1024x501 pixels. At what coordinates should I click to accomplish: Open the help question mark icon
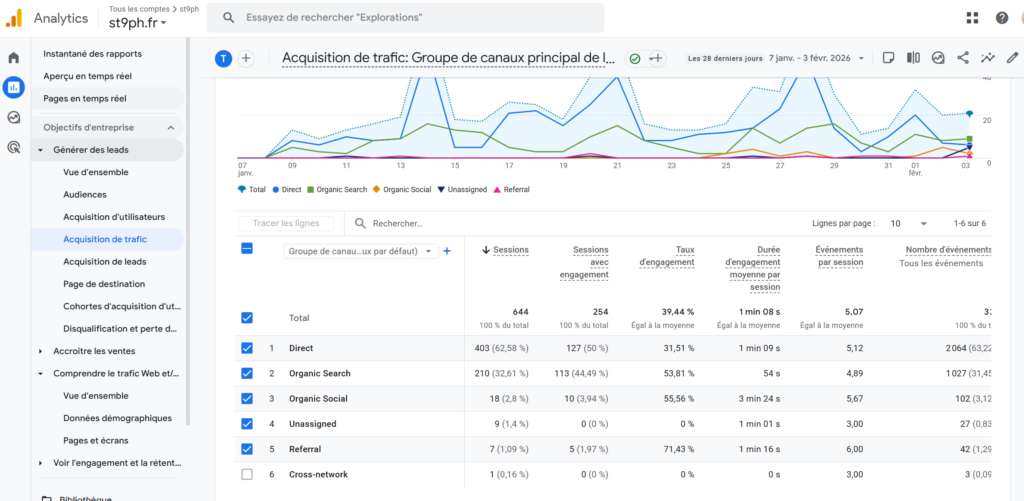tap(1001, 18)
